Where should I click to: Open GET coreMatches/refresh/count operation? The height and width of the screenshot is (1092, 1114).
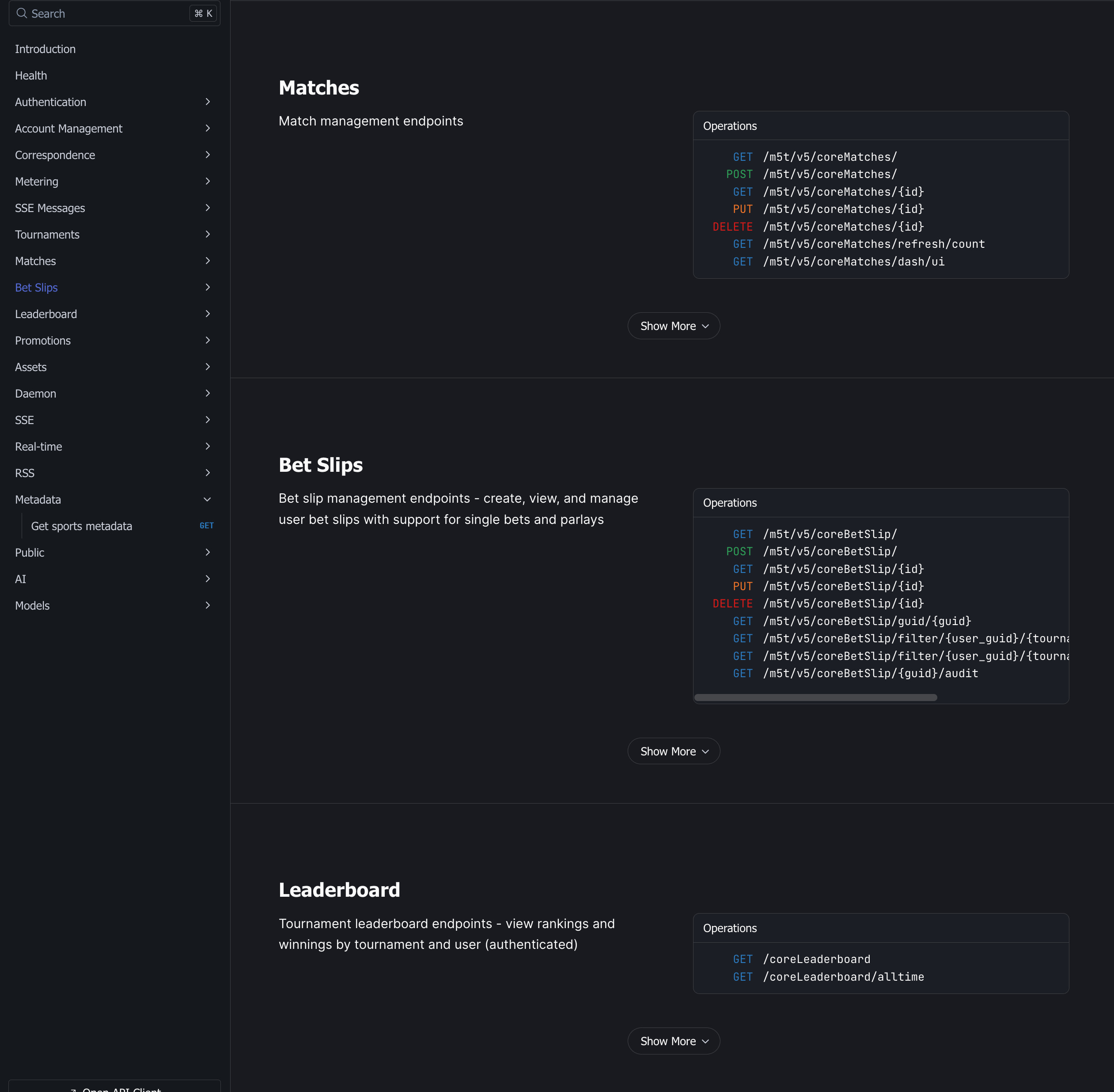pos(859,244)
